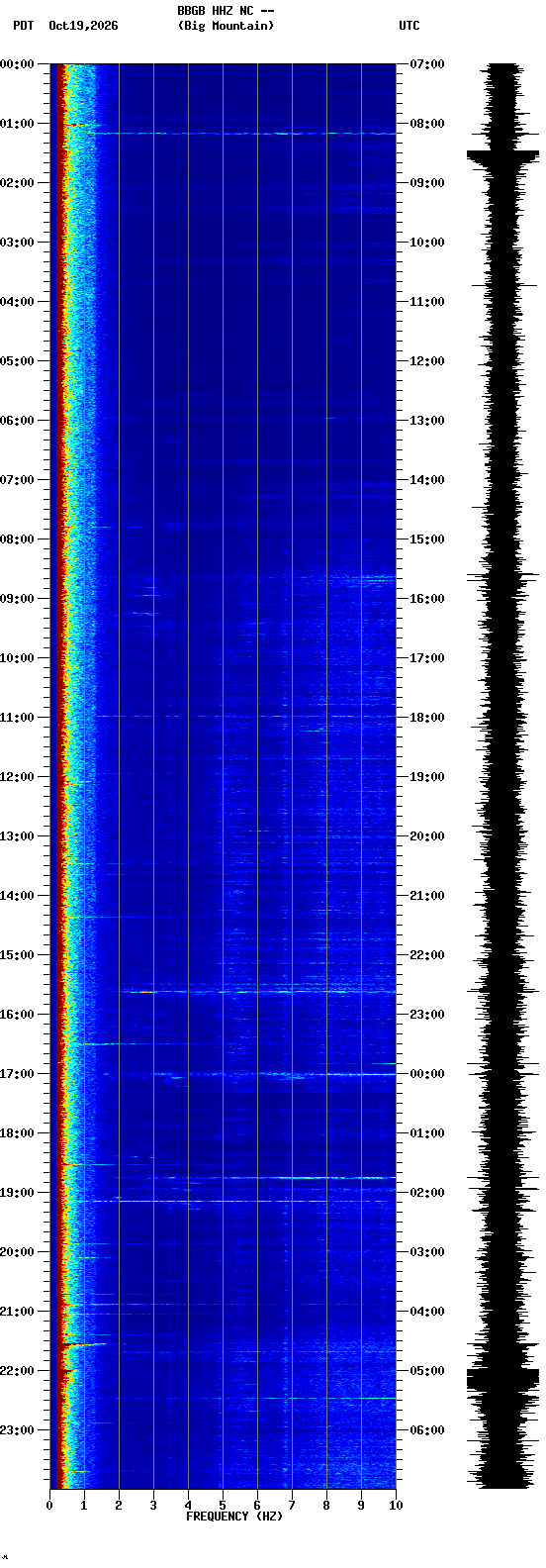Pick the '7' tick on the frequency axis
The width and height of the screenshot is (546, 1568).
292,1506
